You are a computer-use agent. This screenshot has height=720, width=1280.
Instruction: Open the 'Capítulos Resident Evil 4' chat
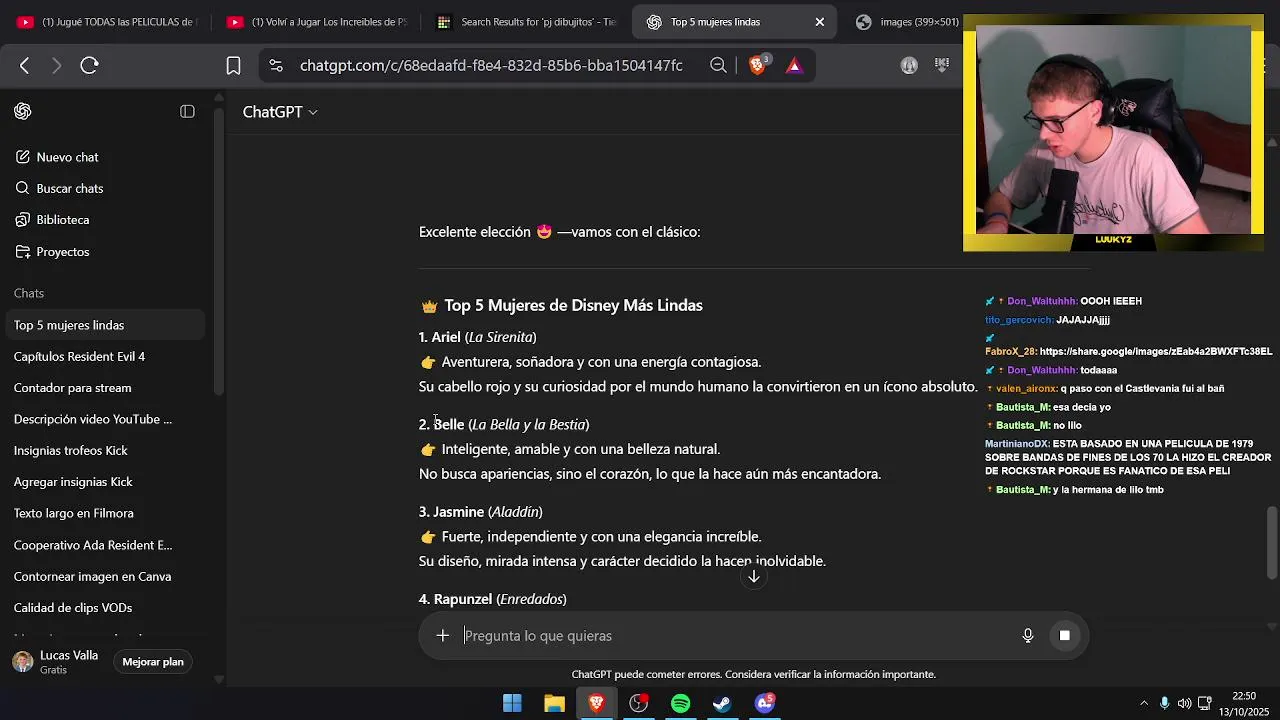(105, 356)
